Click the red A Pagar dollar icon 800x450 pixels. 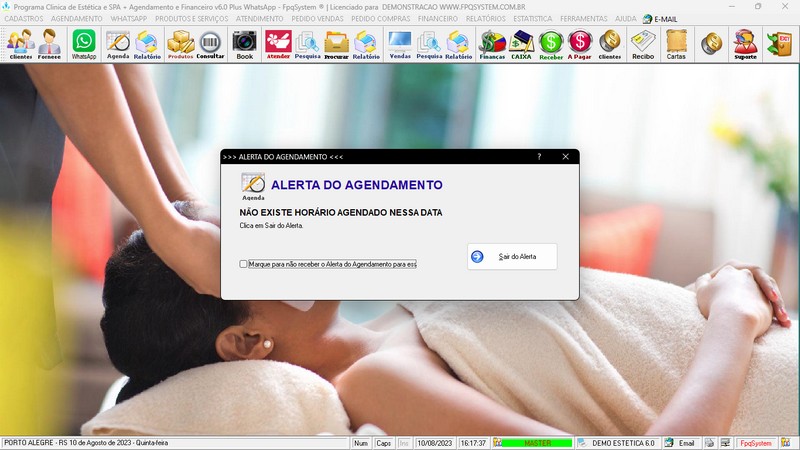coord(580,44)
